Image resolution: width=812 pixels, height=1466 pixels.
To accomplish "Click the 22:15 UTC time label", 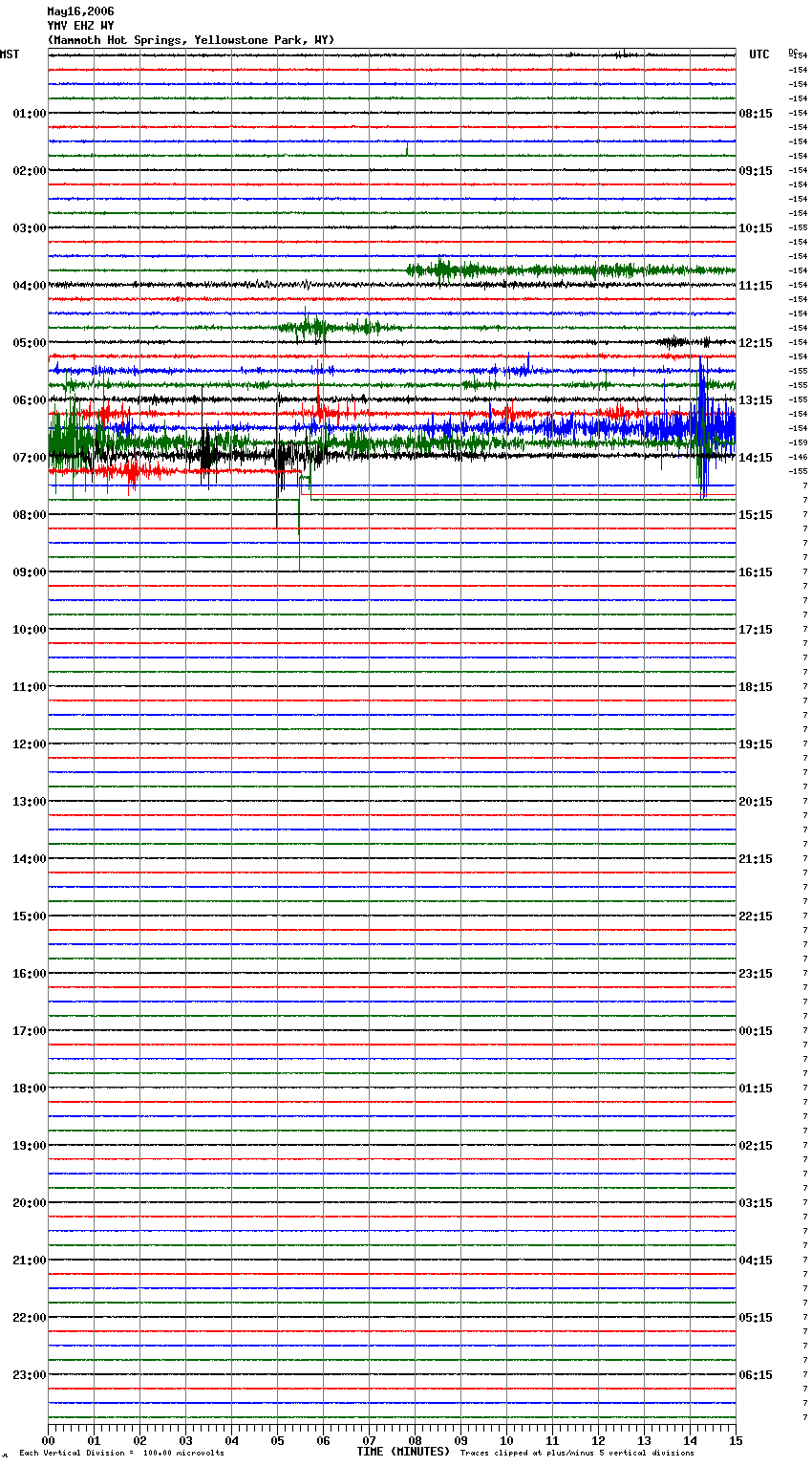I will [x=756, y=916].
